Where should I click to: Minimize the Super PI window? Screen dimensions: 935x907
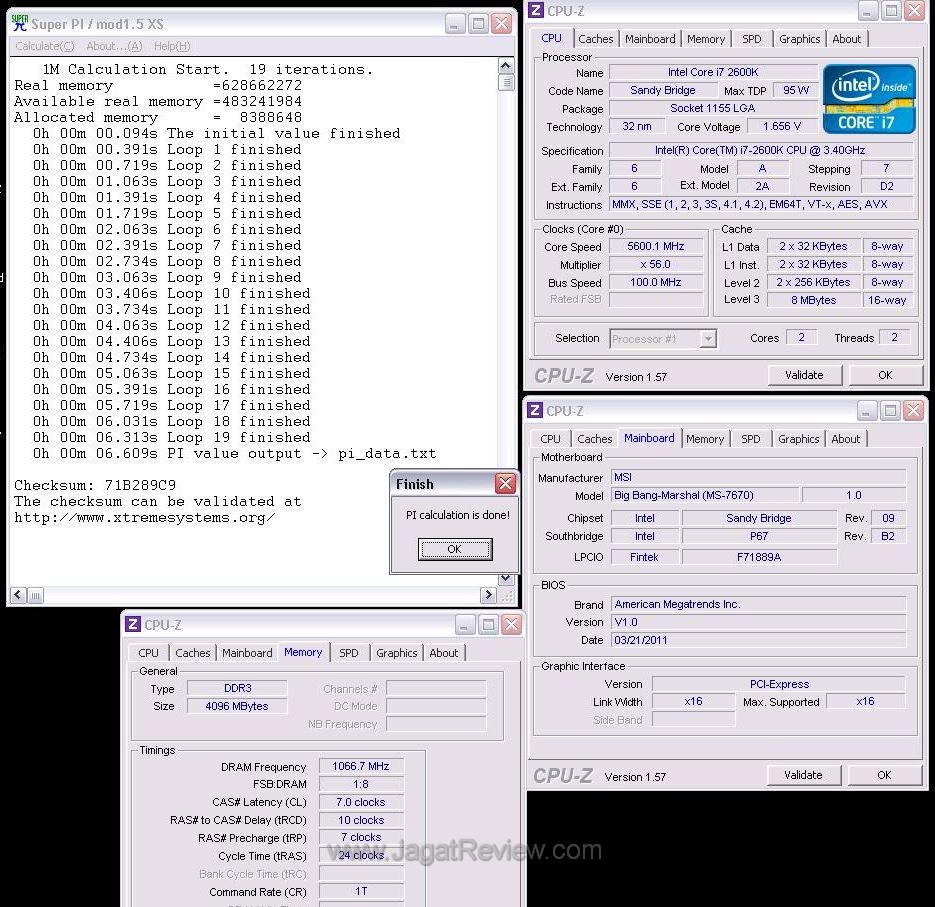(455, 23)
